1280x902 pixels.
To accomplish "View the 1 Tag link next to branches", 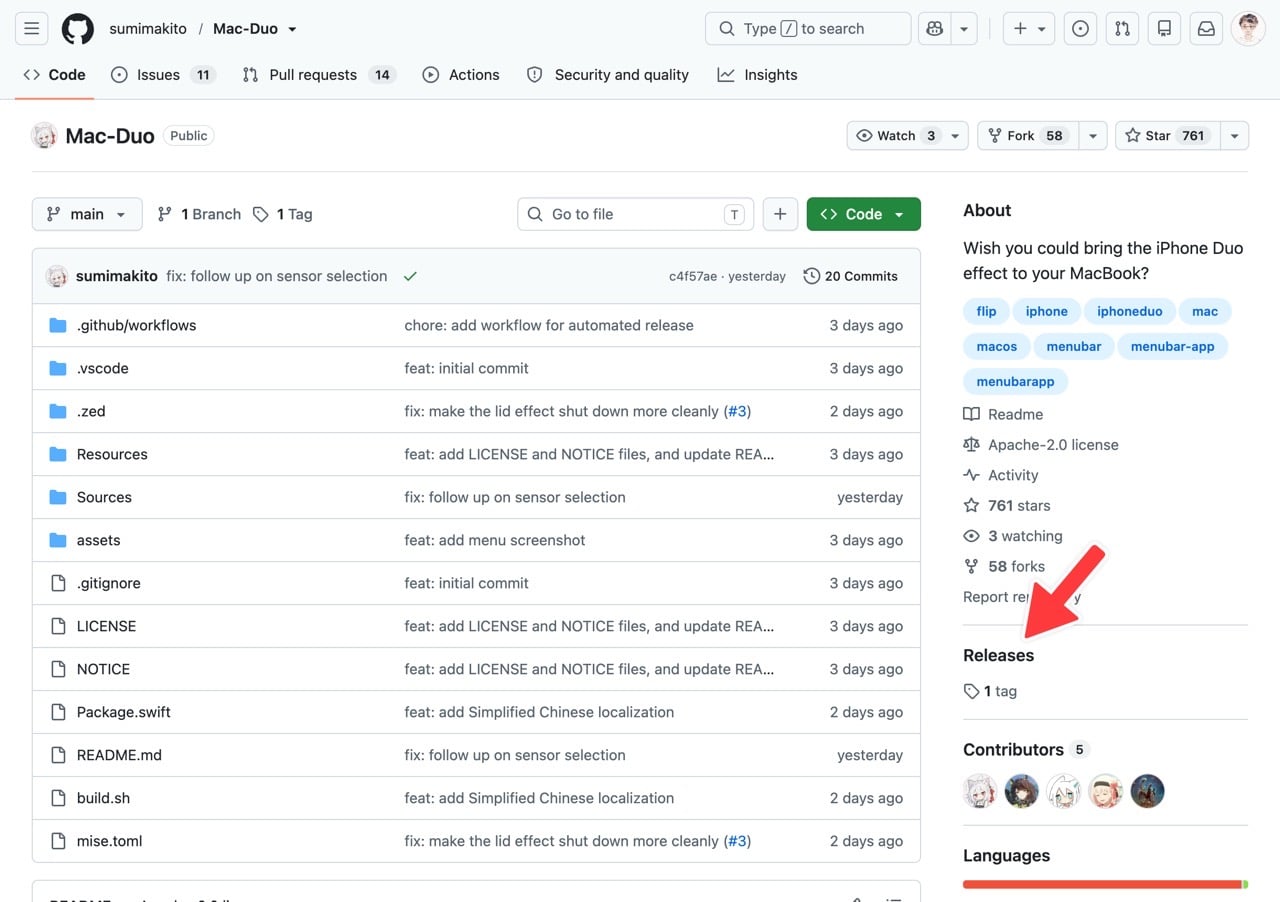I will click(x=283, y=214).
